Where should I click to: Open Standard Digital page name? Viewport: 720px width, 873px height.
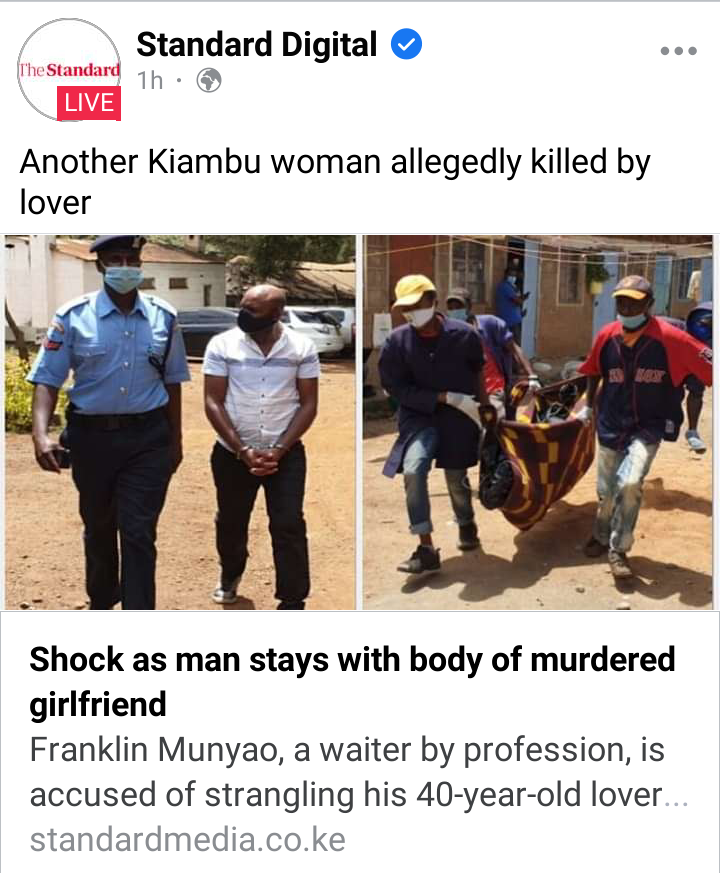[x=257, y=45]
